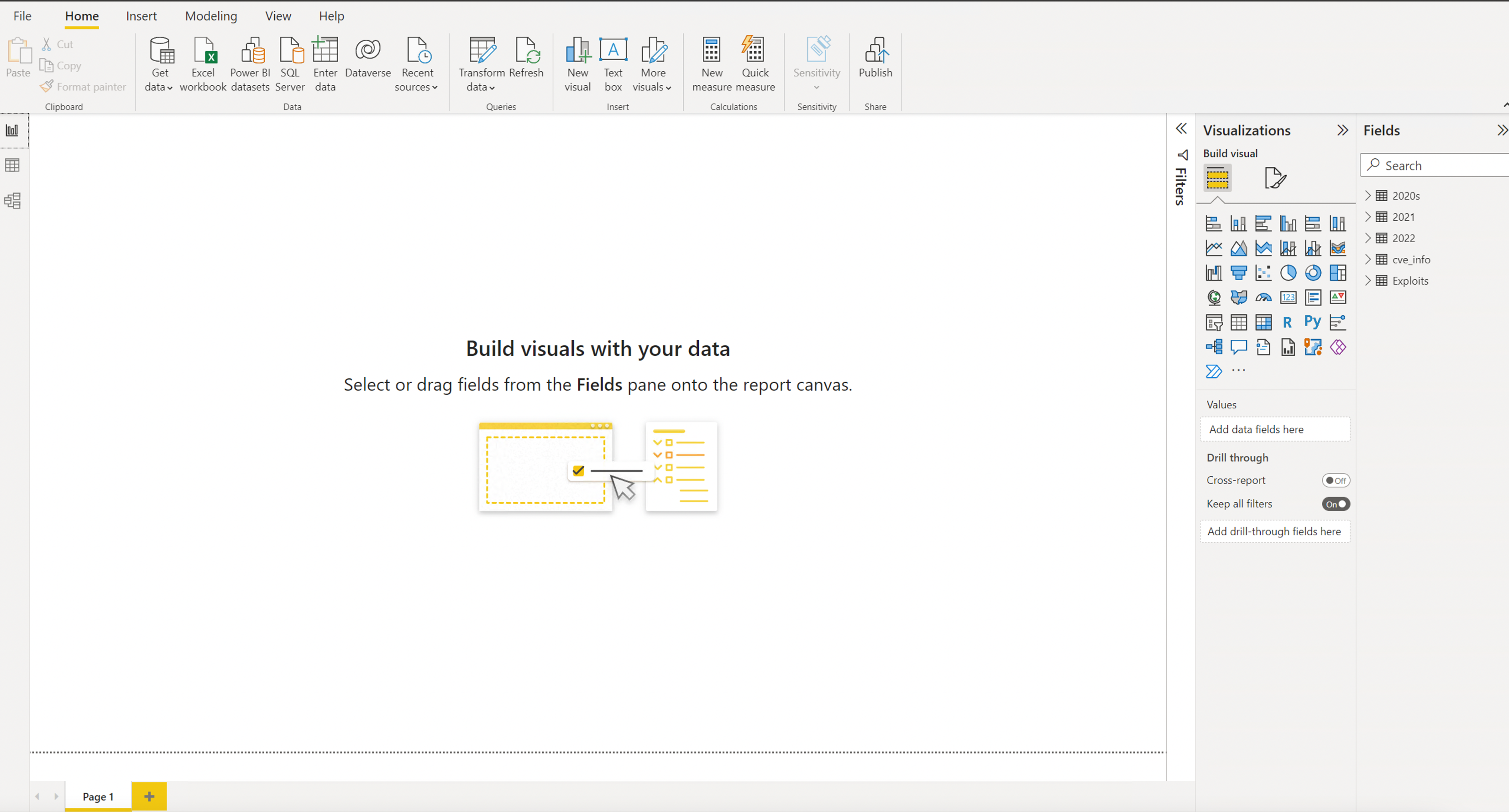This screenshot has height=812, width=1509.
Task: Switch to the Modeling ribbon tab
Action: pos(210,16)
